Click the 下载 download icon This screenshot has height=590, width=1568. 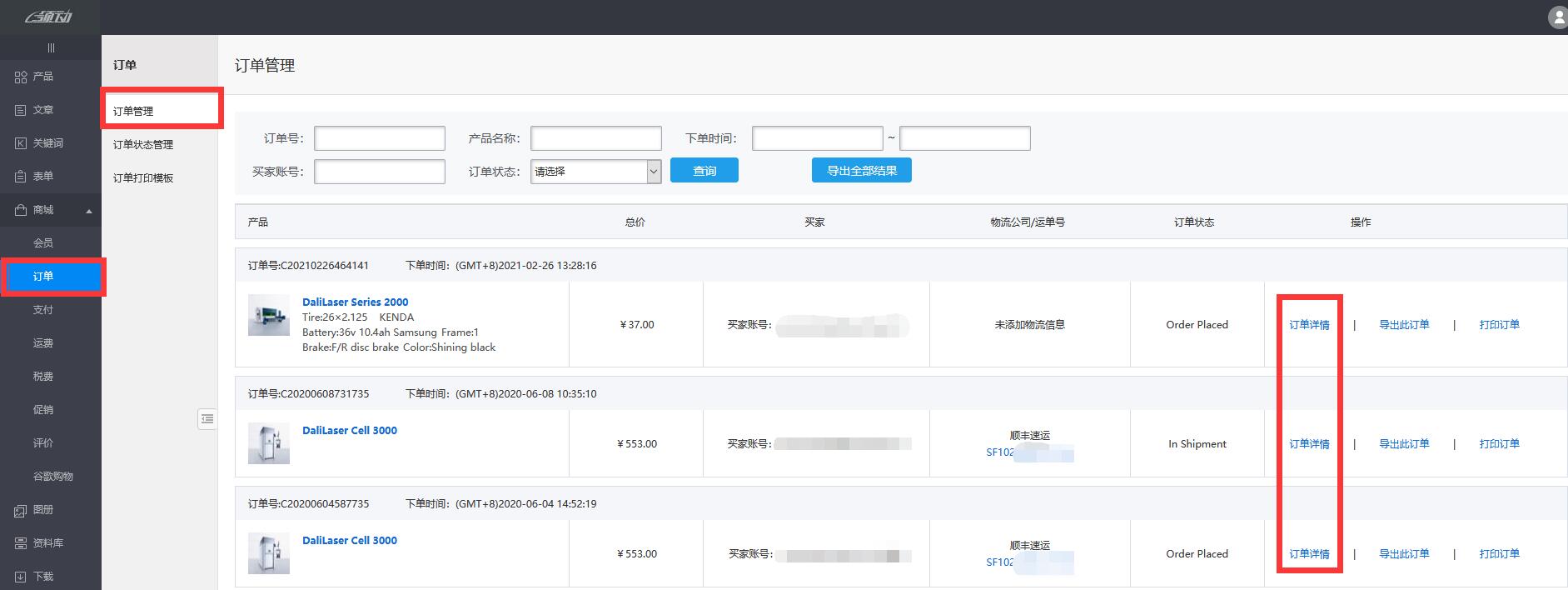pyautogui.click(x=21, y=577)
